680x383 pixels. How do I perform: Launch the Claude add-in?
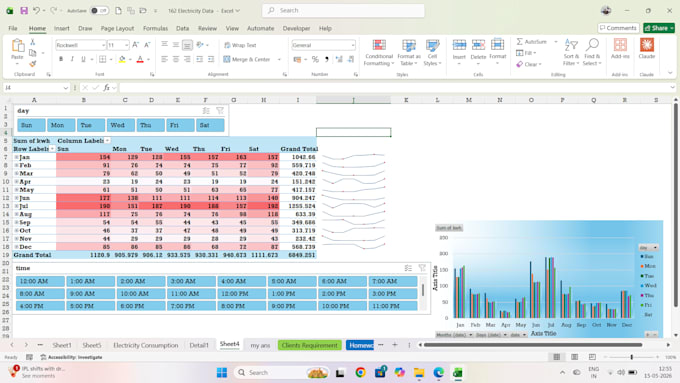pos(647,49)
